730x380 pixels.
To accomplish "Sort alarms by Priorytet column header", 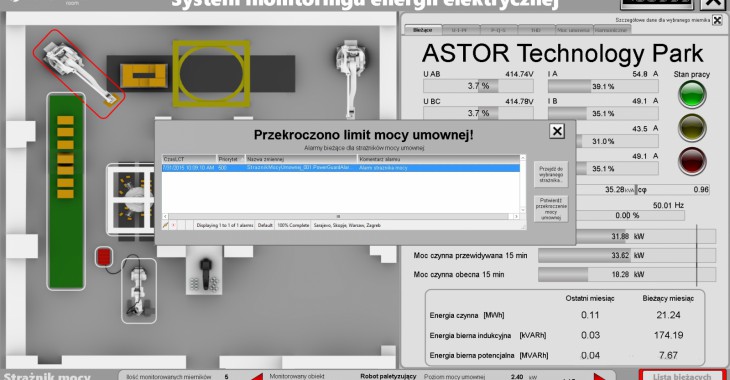I will point(230,159).
